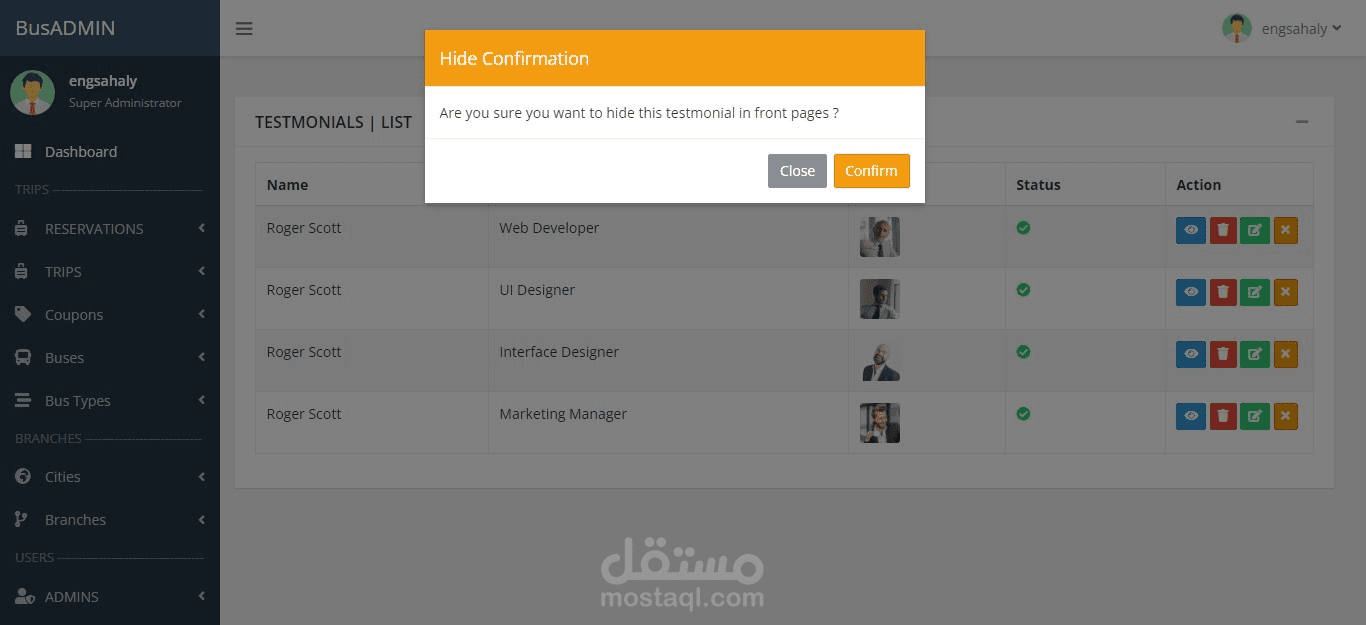
Task: Click the user avatar in the top bar
Action: coord(1237,28)
